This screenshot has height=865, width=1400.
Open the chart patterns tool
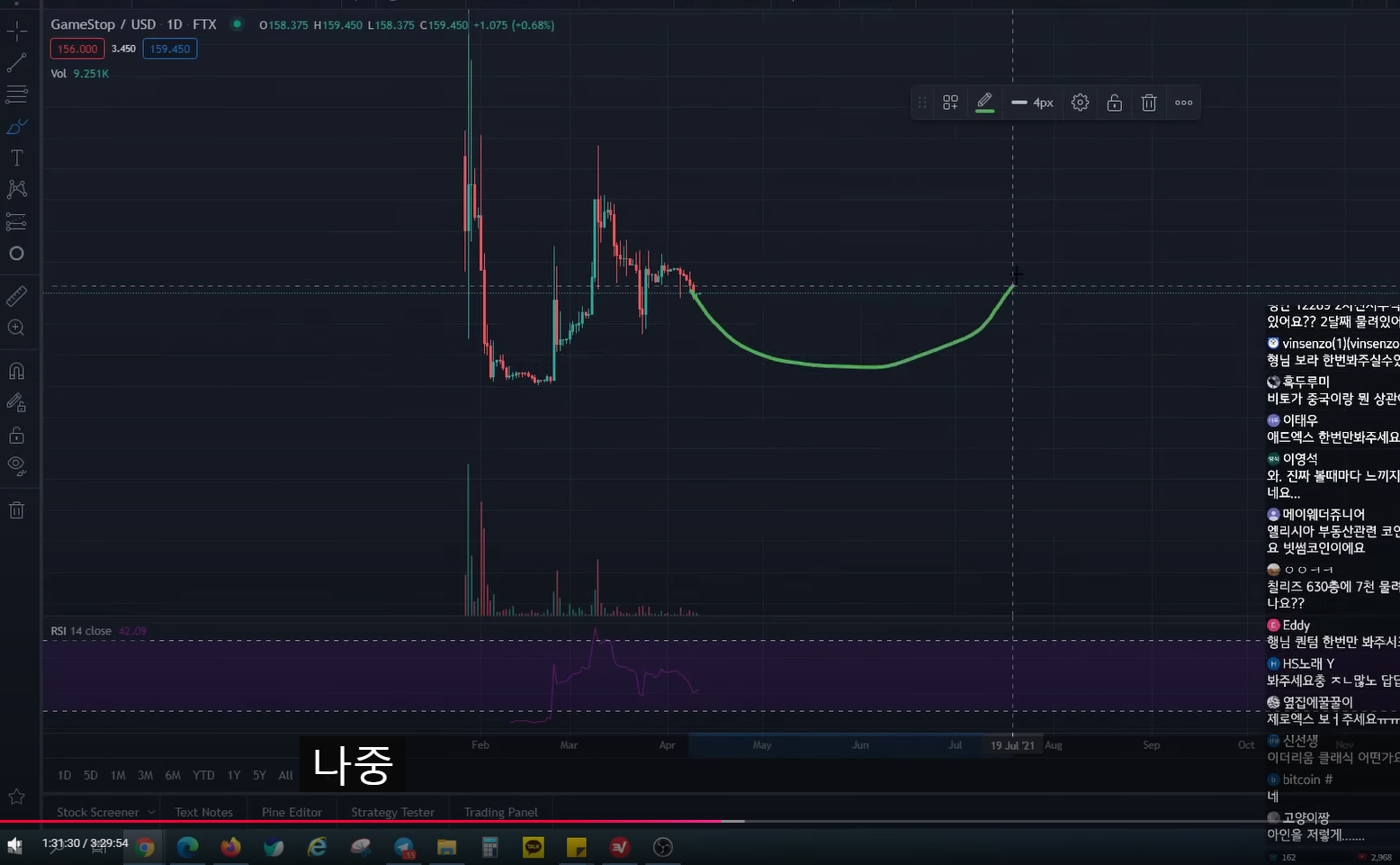point(16,189)
